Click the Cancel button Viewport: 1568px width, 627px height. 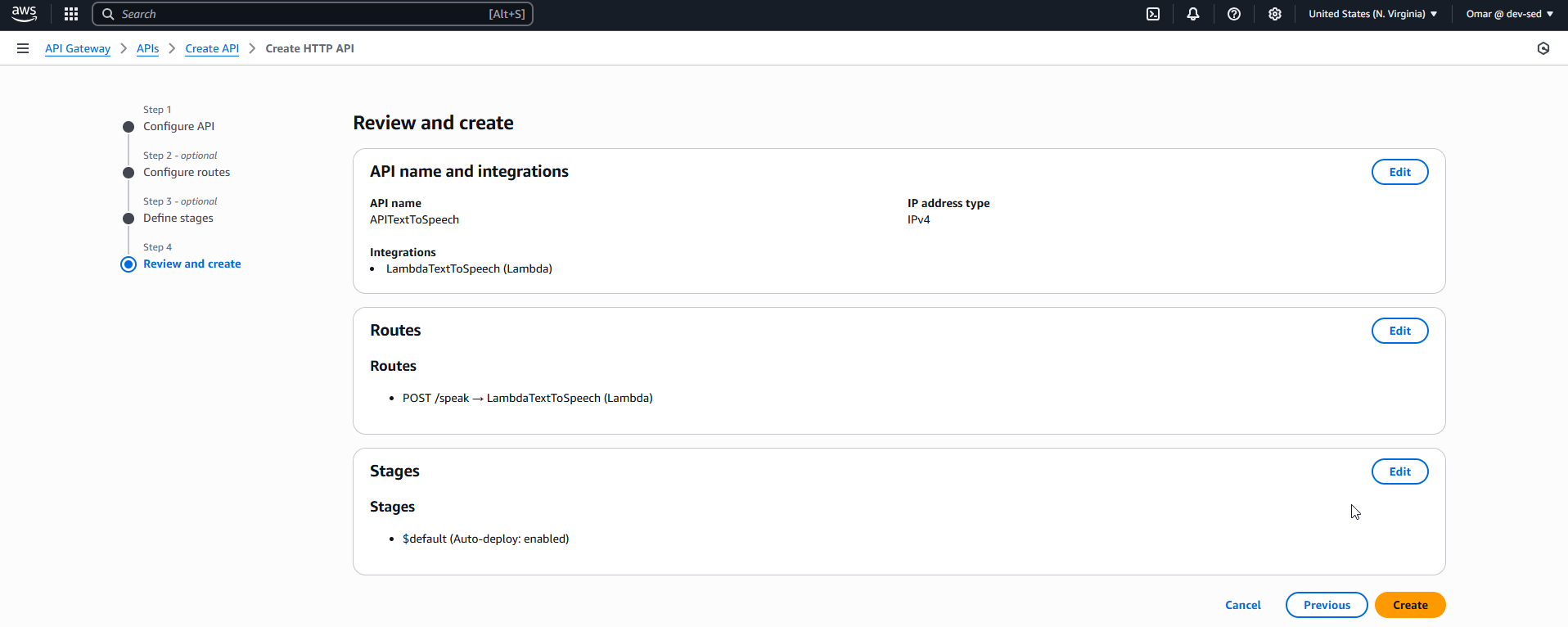point(1242,605)
